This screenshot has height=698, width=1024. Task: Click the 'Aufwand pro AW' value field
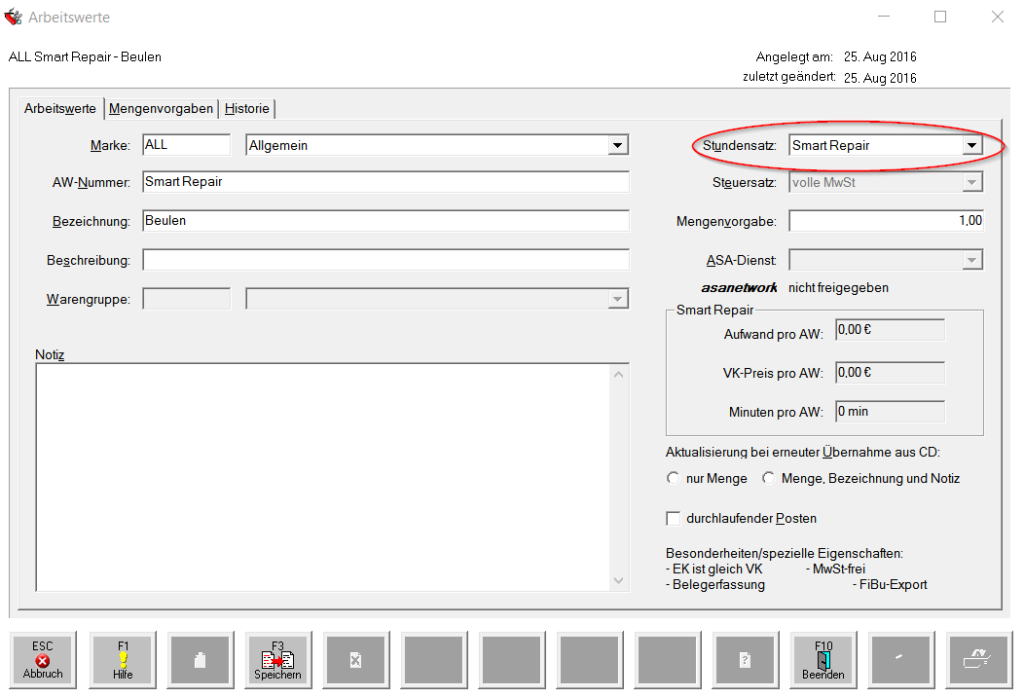(x=889, y=330)
